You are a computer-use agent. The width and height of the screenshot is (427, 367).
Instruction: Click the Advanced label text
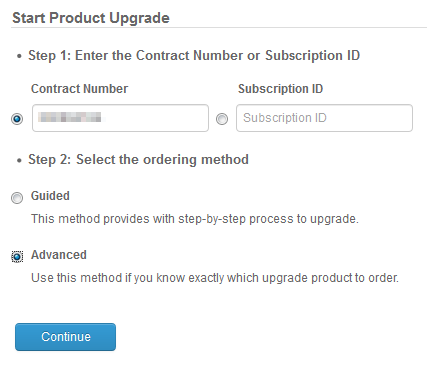59,255
